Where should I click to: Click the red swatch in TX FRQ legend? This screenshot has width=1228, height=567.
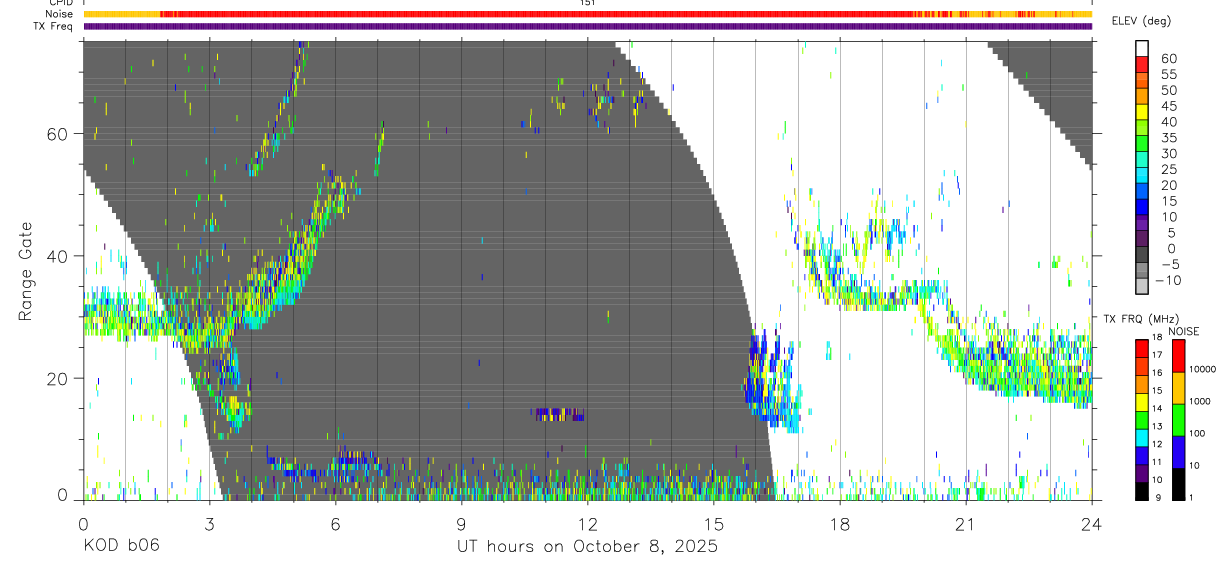pos(1142,348)
